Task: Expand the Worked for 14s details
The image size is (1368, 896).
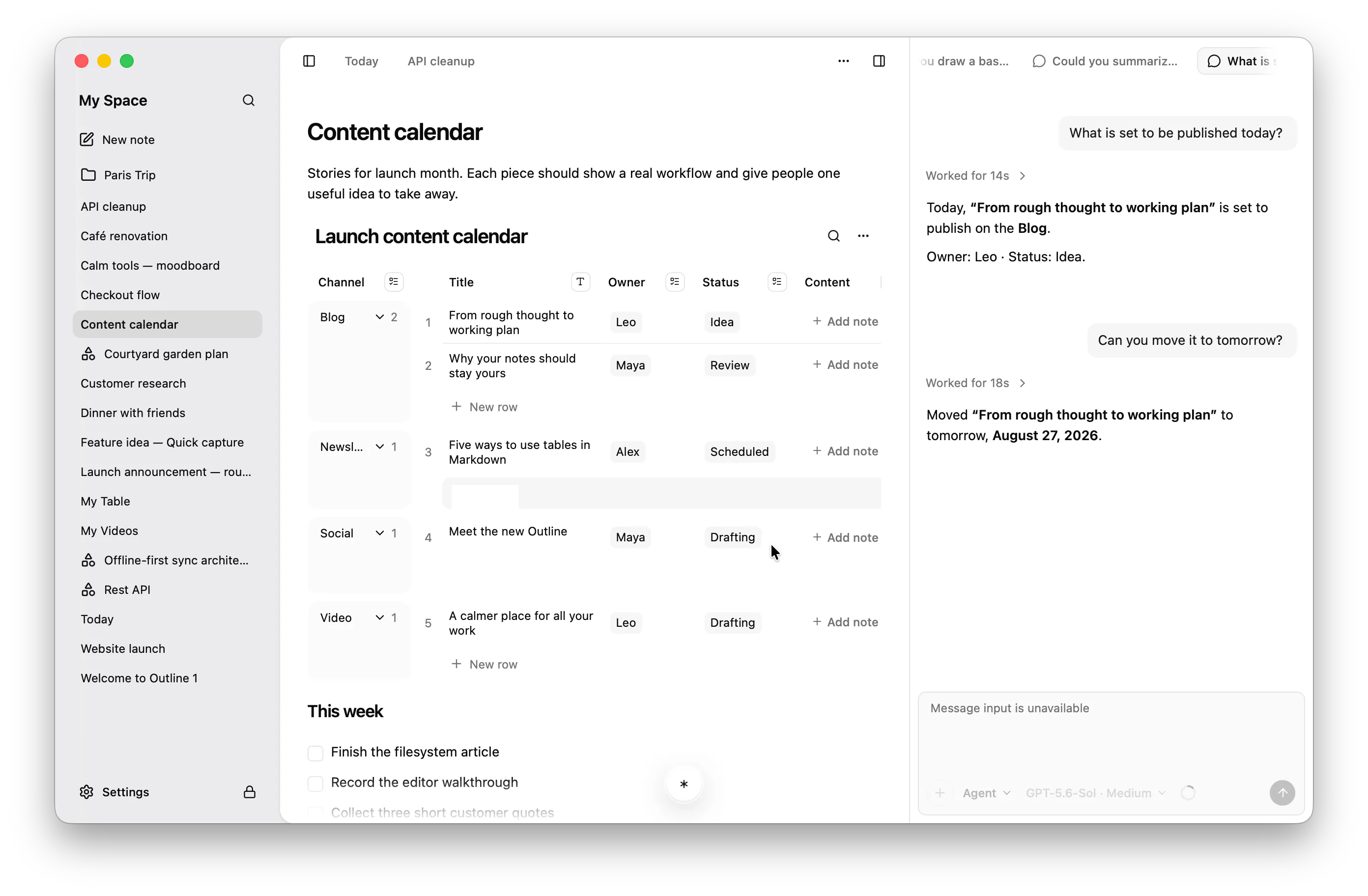Action: 975,176
